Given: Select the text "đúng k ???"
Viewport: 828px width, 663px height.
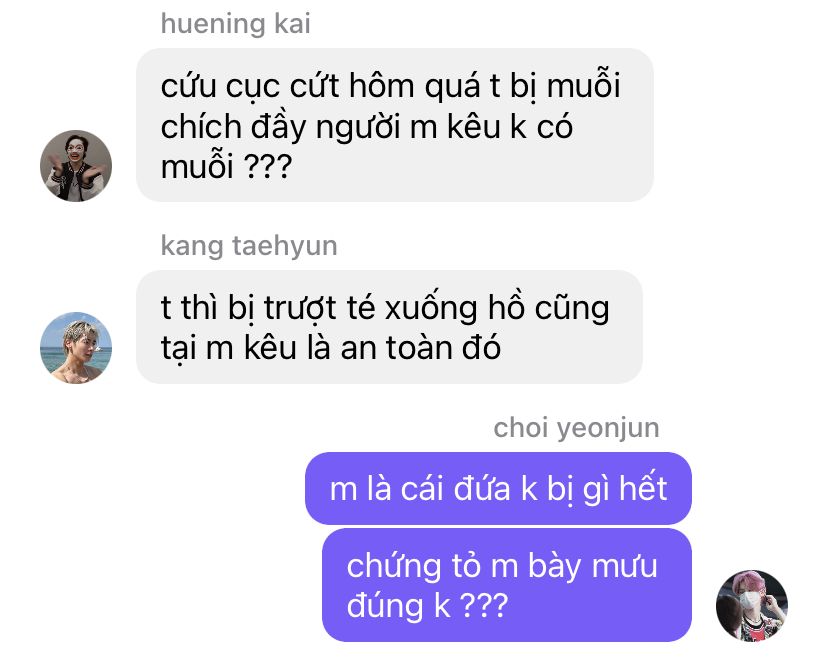Looking at the screenshot, I should [427, 606].
